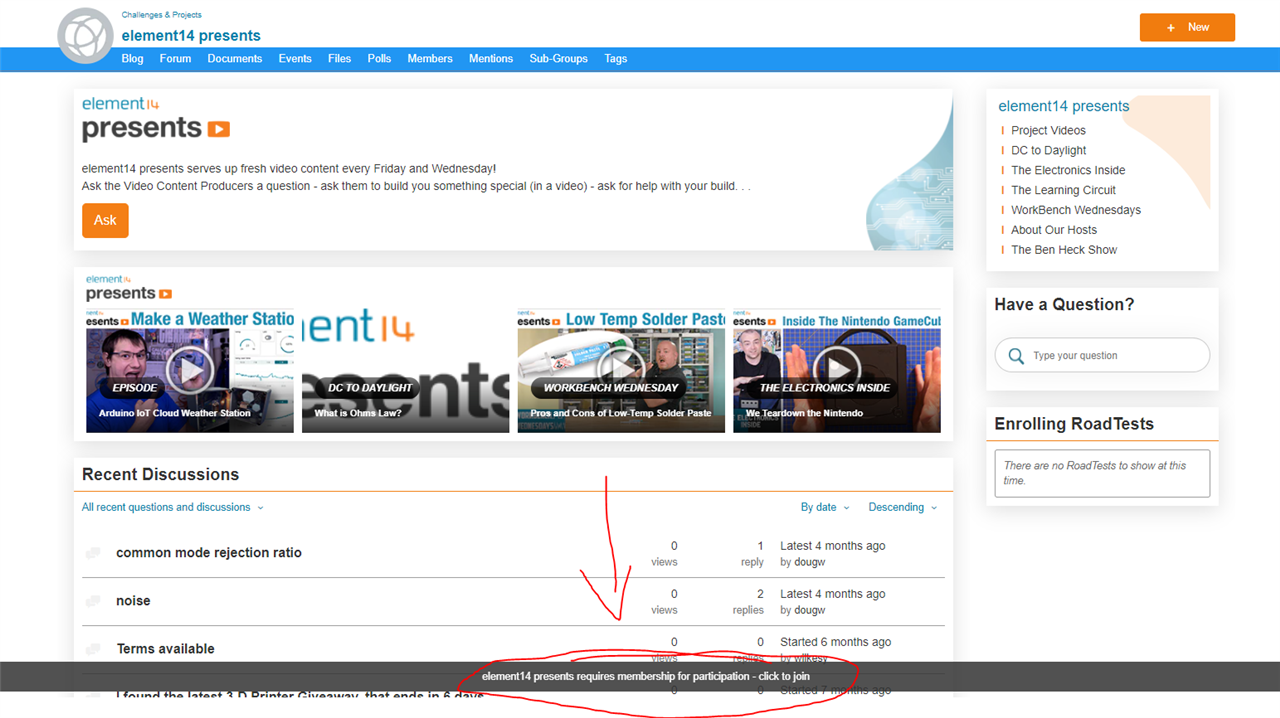This screenshot has height=718, width=1280.
Task: Click the element14 presents sidebar heading
Action: click(1064, 106)
